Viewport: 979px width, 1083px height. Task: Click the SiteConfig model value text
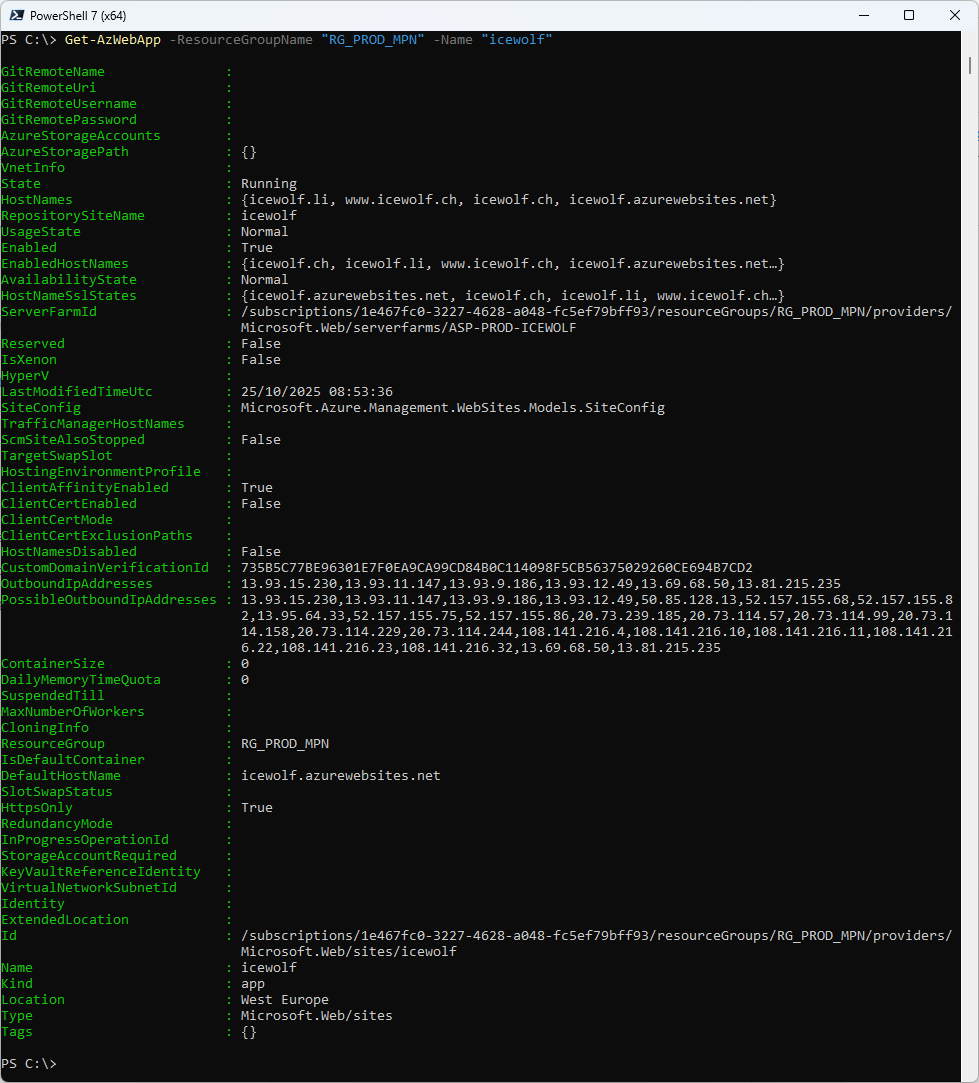point(452,408)
